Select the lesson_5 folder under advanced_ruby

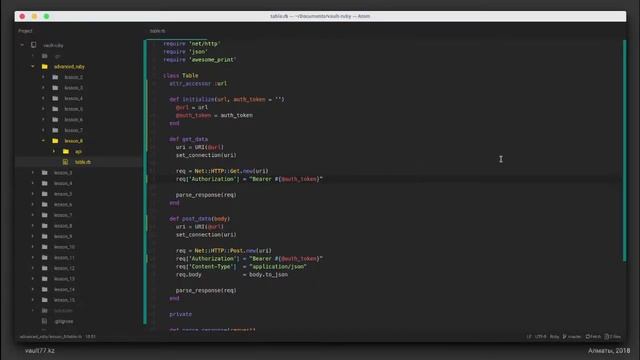(73, 109)
